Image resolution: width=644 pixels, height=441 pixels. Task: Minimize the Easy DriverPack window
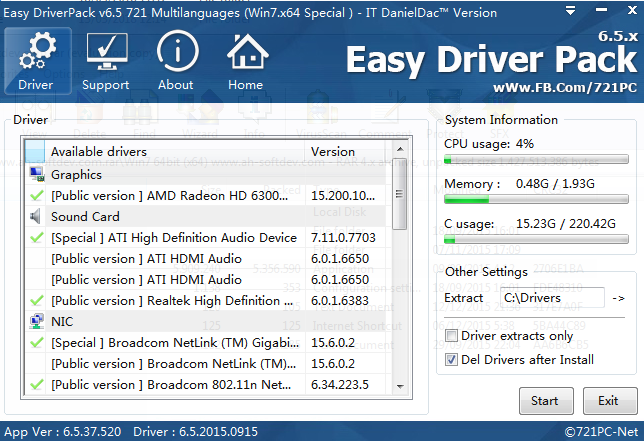point(601,10)
